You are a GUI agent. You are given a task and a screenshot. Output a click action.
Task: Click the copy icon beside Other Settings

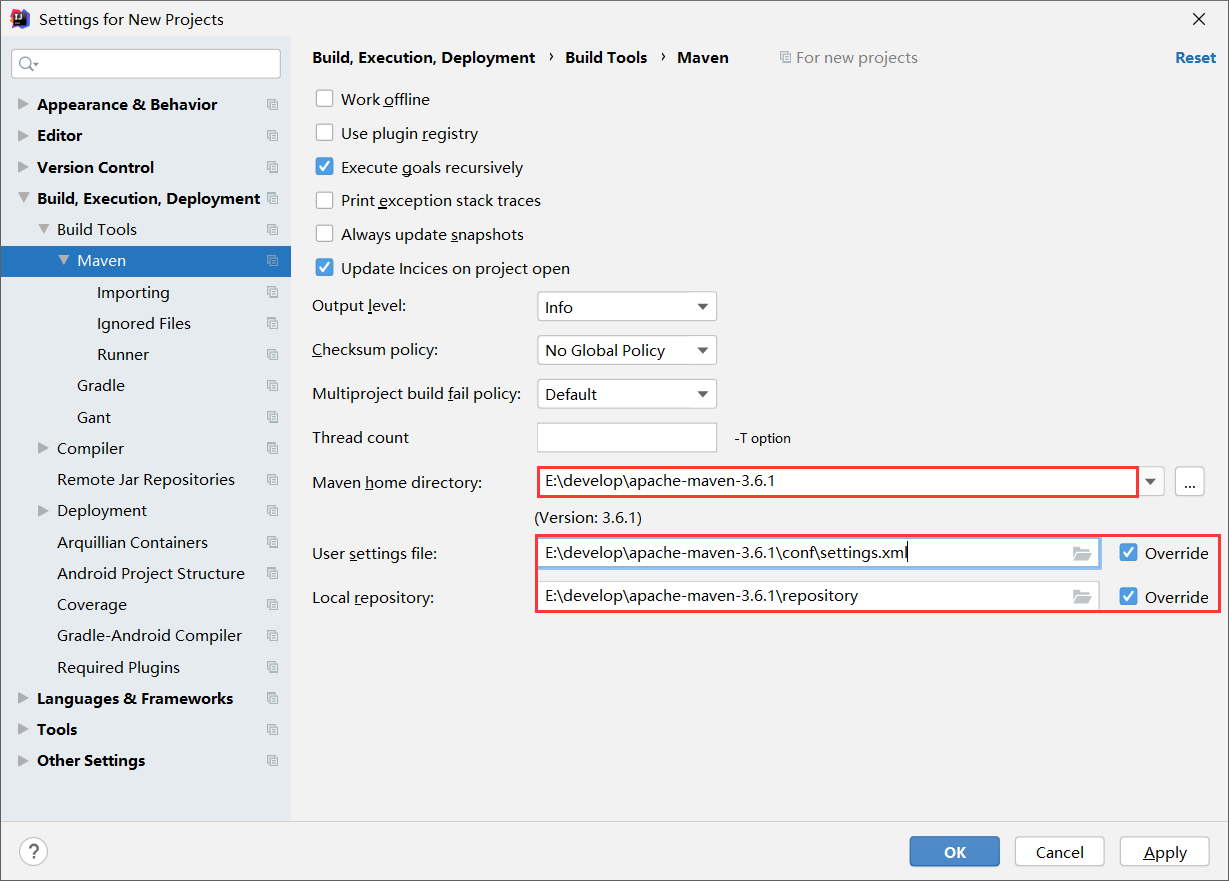pyautogui.click(x=272, y=761)
